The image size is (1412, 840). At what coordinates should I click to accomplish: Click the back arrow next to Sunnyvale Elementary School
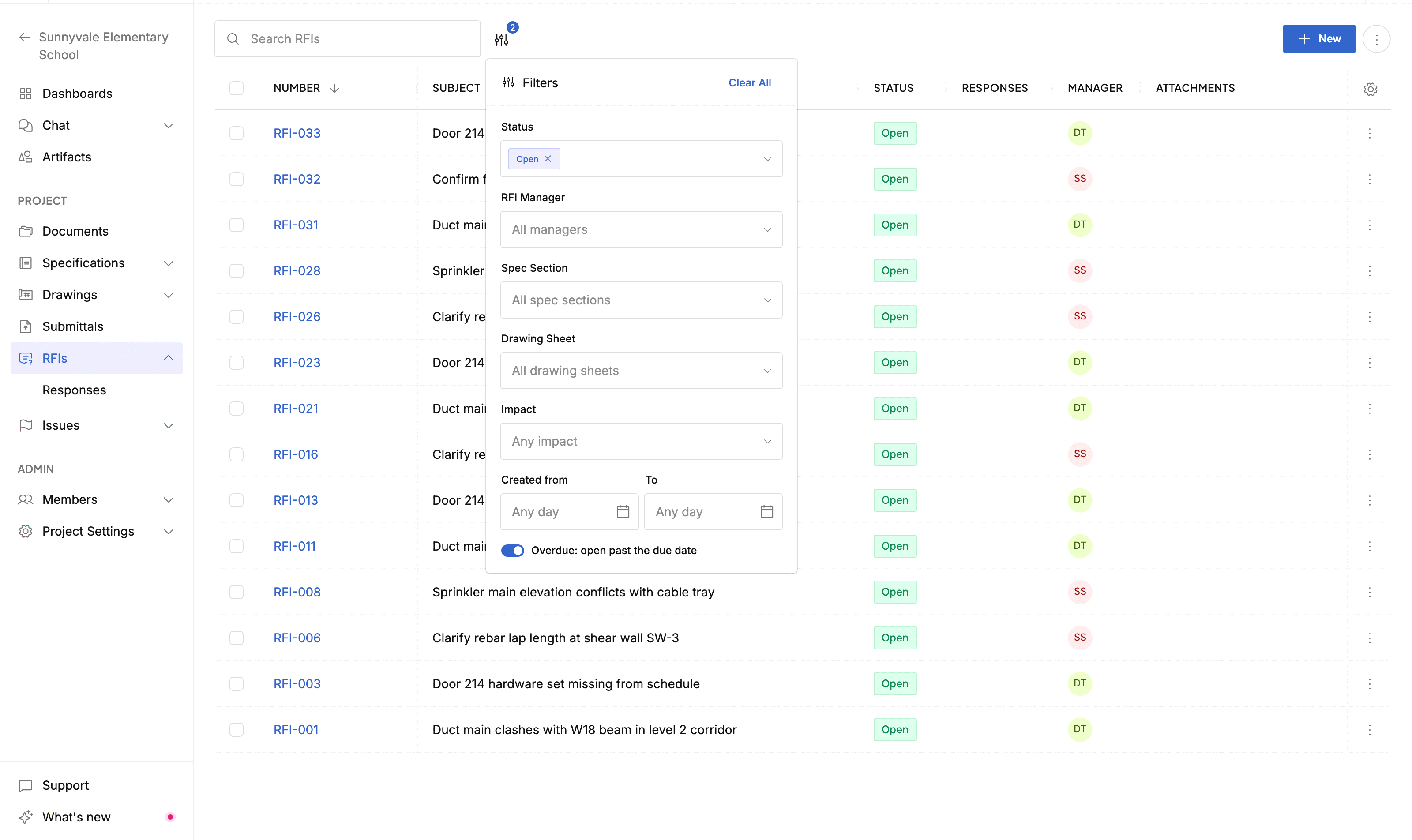[x=24, y=37]
